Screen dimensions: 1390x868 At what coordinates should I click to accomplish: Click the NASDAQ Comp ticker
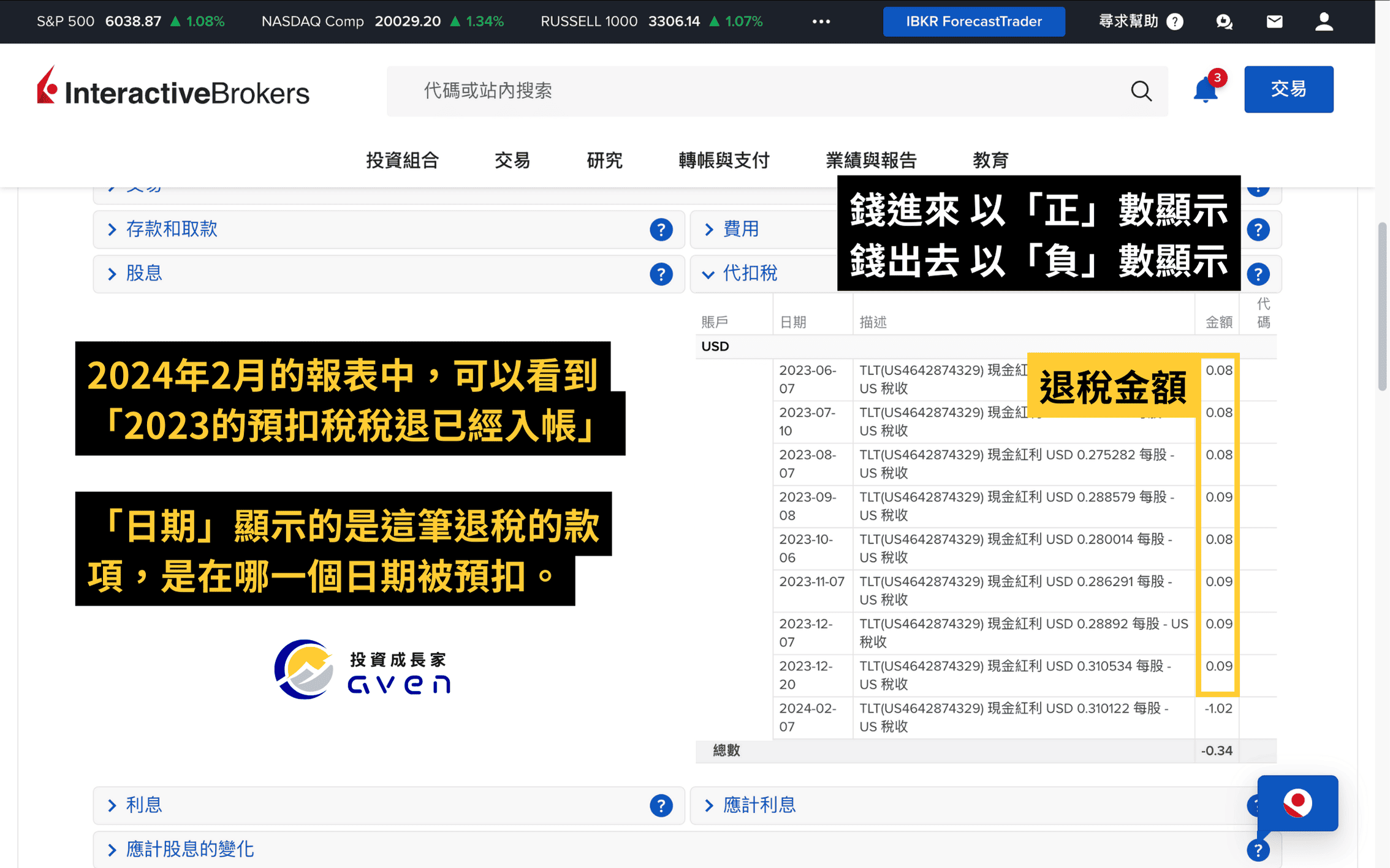click(382, 21)
